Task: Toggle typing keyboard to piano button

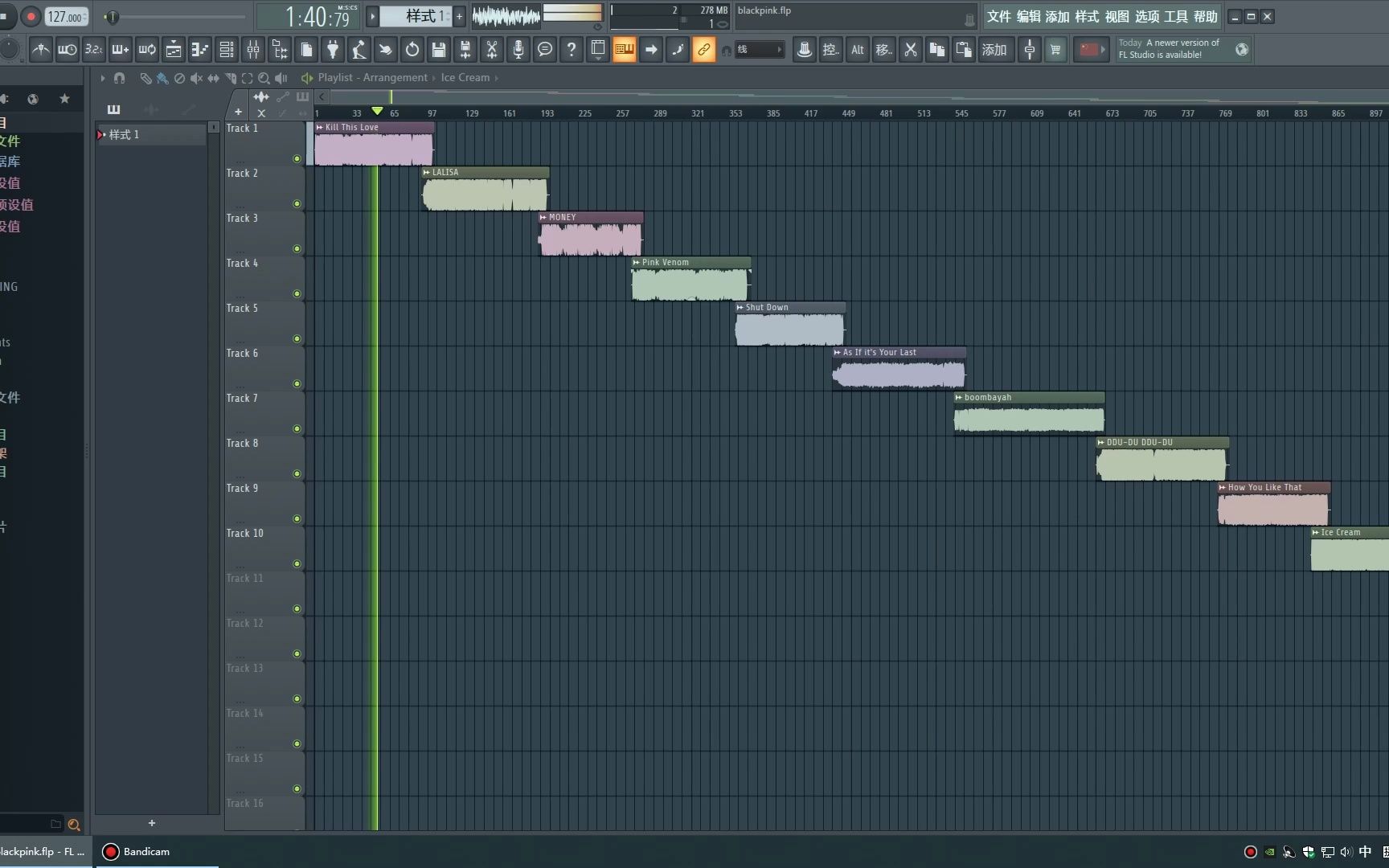Action: pos(625,50)
